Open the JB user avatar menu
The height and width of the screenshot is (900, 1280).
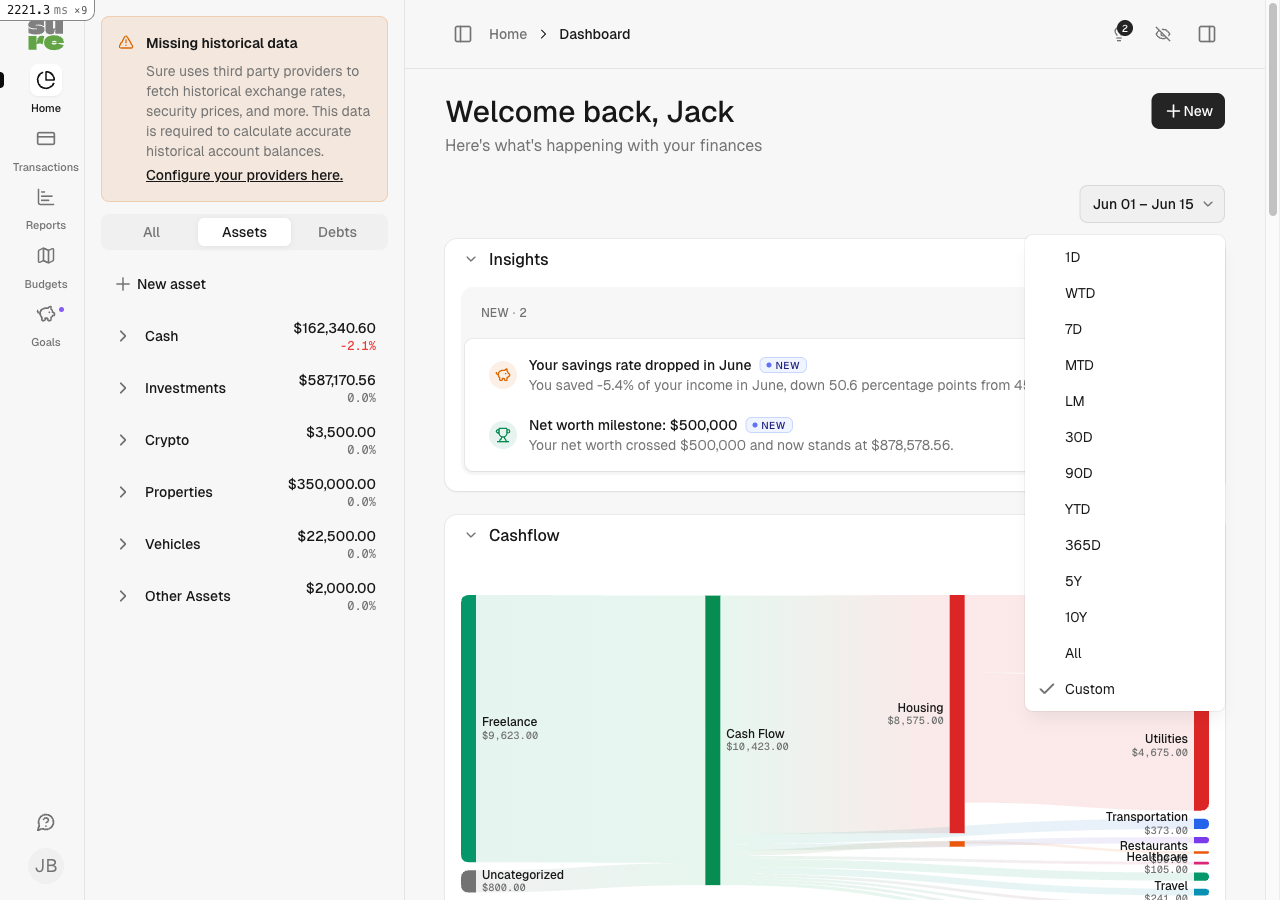point(45,866)
